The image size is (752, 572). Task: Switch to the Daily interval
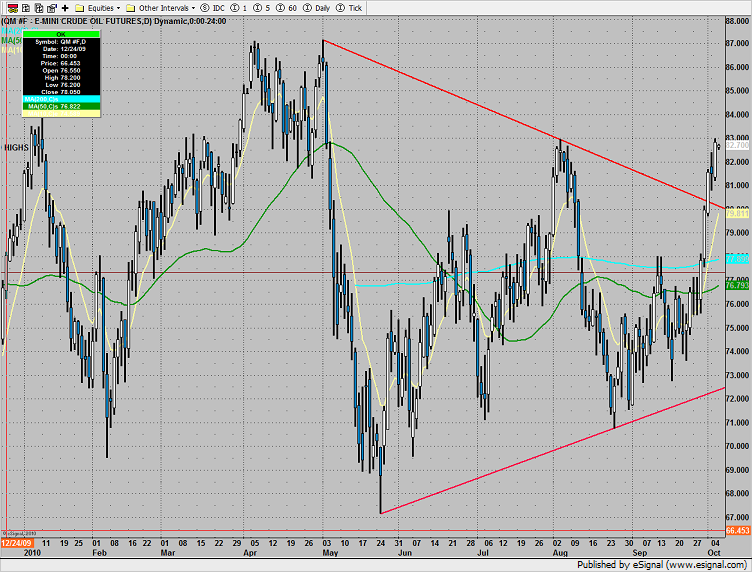[316, 8]
